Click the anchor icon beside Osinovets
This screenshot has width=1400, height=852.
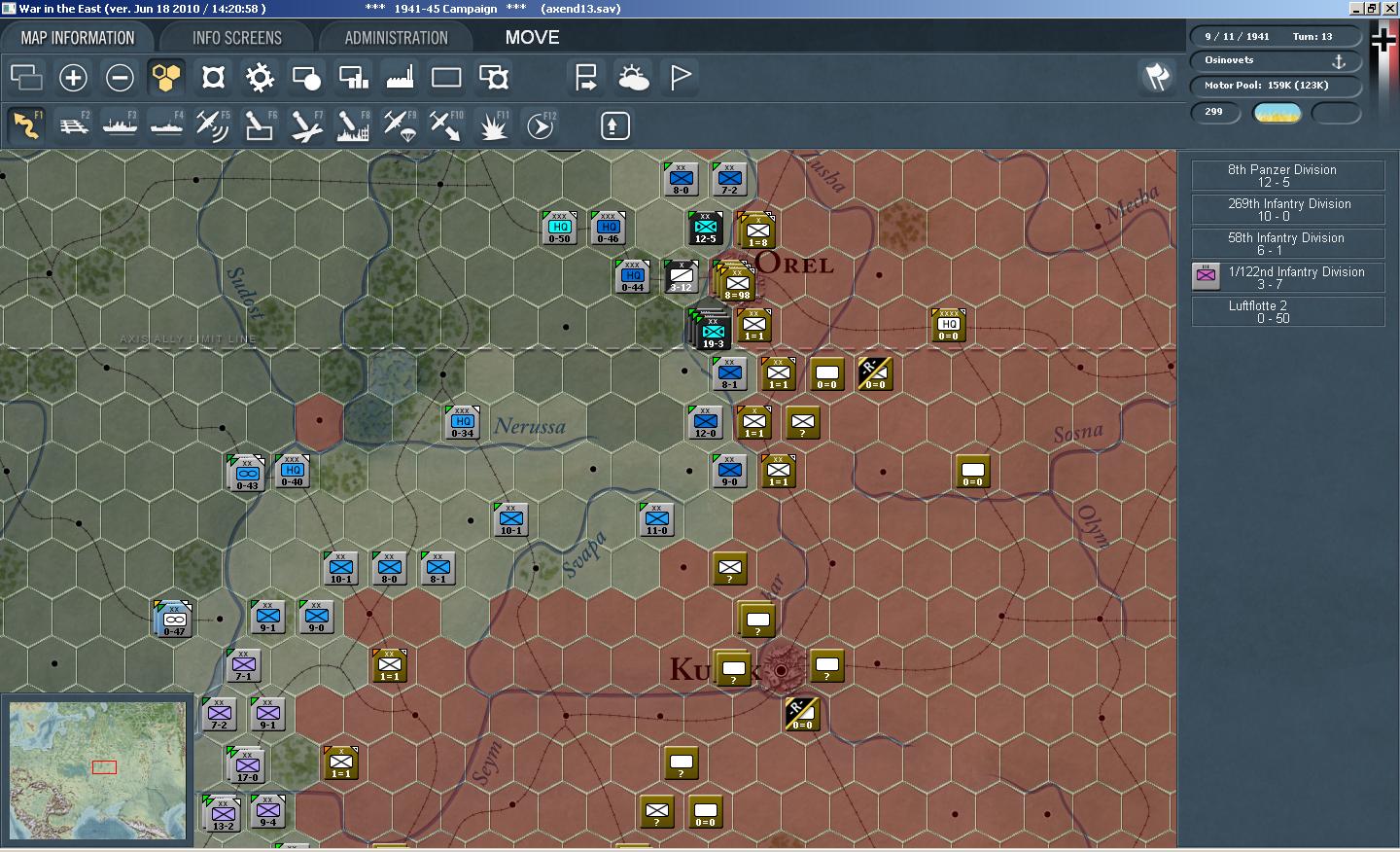[x=1338, y=61]
